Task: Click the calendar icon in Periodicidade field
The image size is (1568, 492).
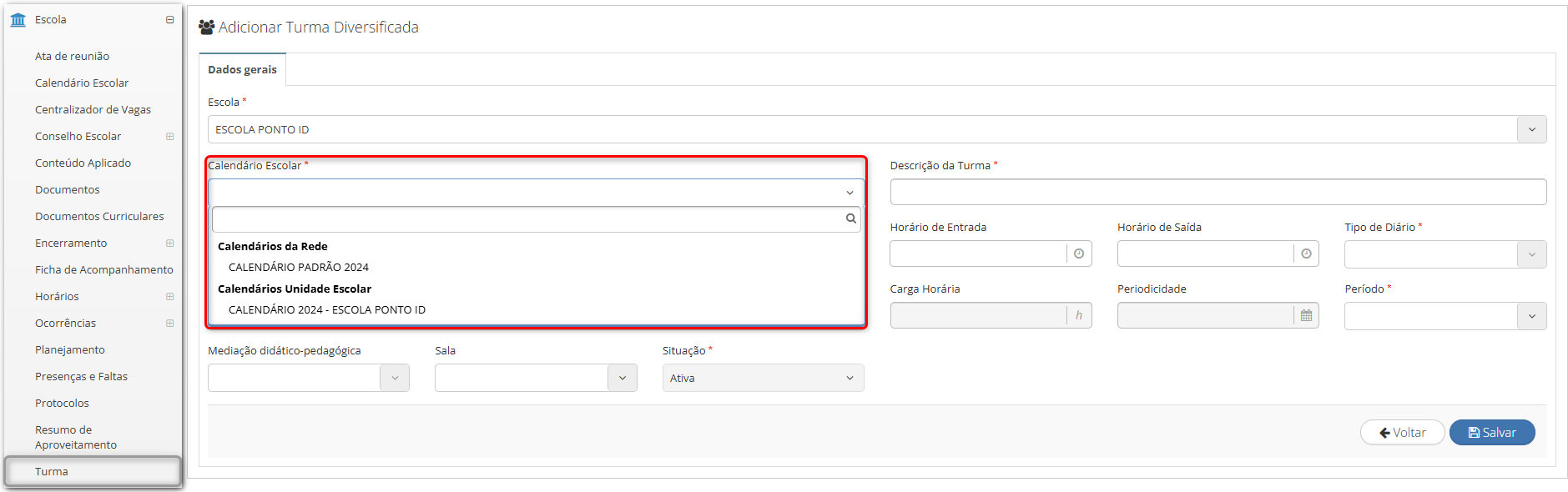Action: tap(1306, 315)
